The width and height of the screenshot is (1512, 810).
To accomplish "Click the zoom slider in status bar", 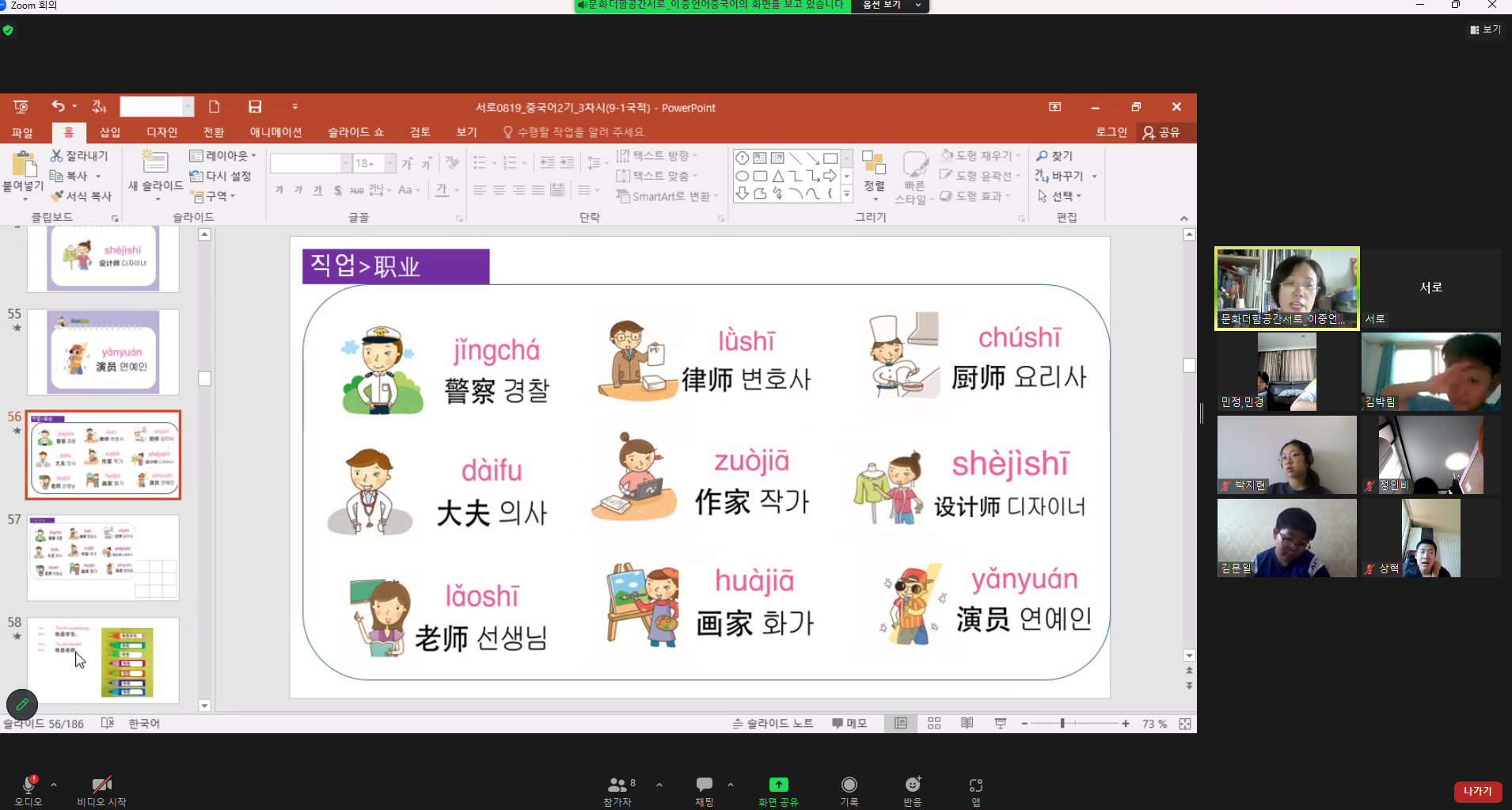I will pos(1062,724).
